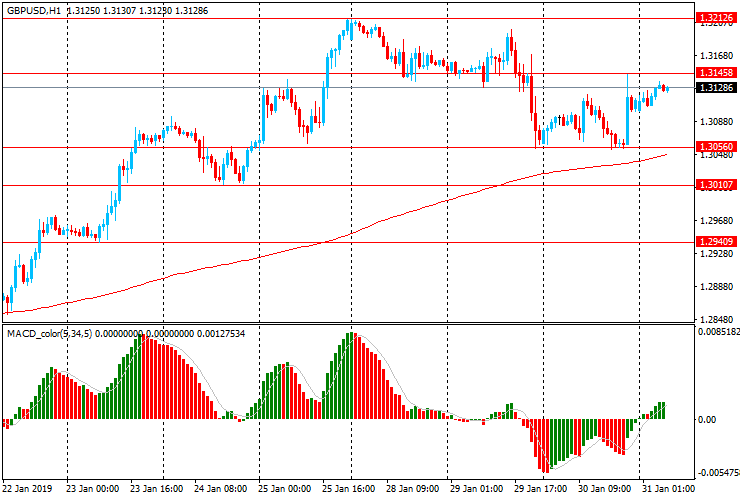Select the horizontal line at 1.32126
The width and height of the screenshot is (740, 500).
pyautogui.click(x=348, y=19)
